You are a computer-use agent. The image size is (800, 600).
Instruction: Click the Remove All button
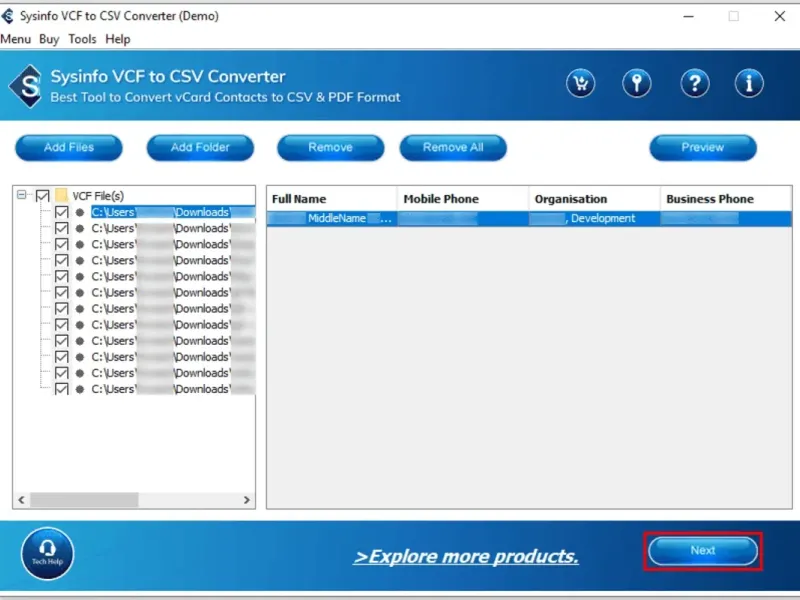click(x=453, y=147)
